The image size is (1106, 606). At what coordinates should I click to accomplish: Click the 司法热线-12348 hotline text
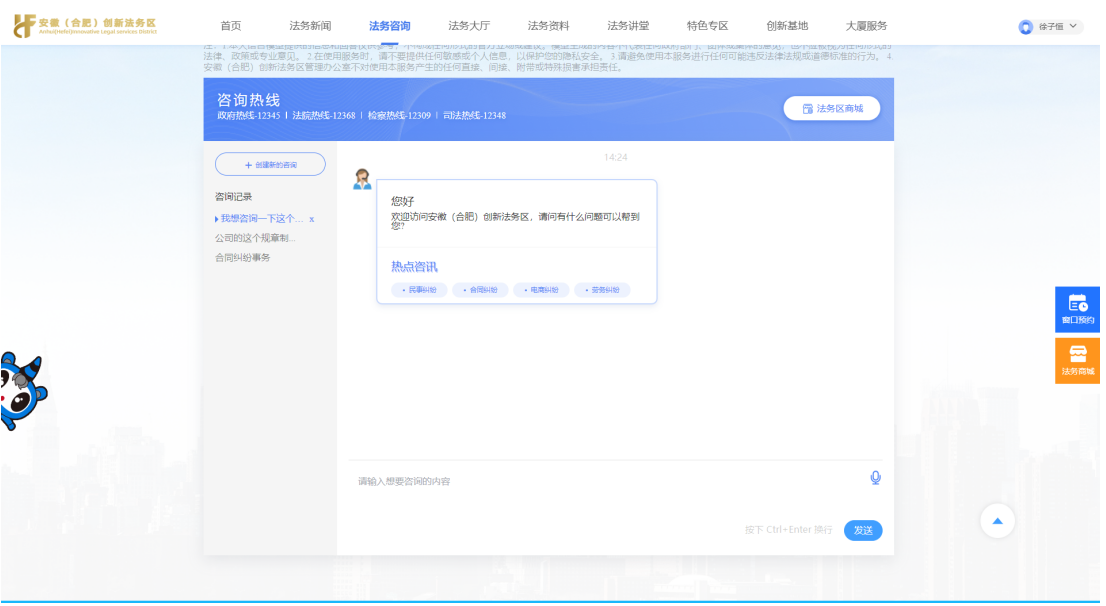[475, 116]
